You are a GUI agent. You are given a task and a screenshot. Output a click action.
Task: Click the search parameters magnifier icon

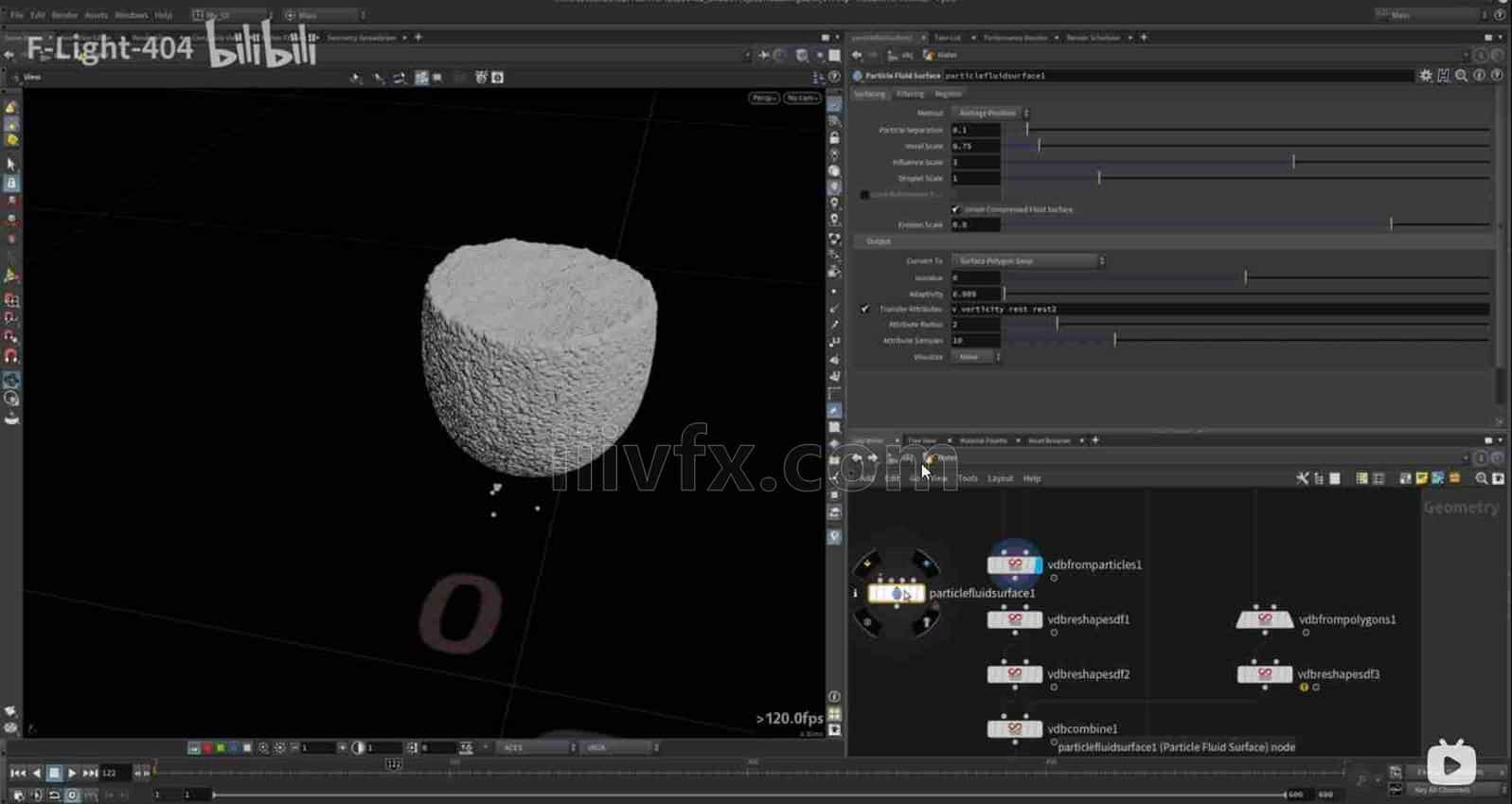point(1462,76)
